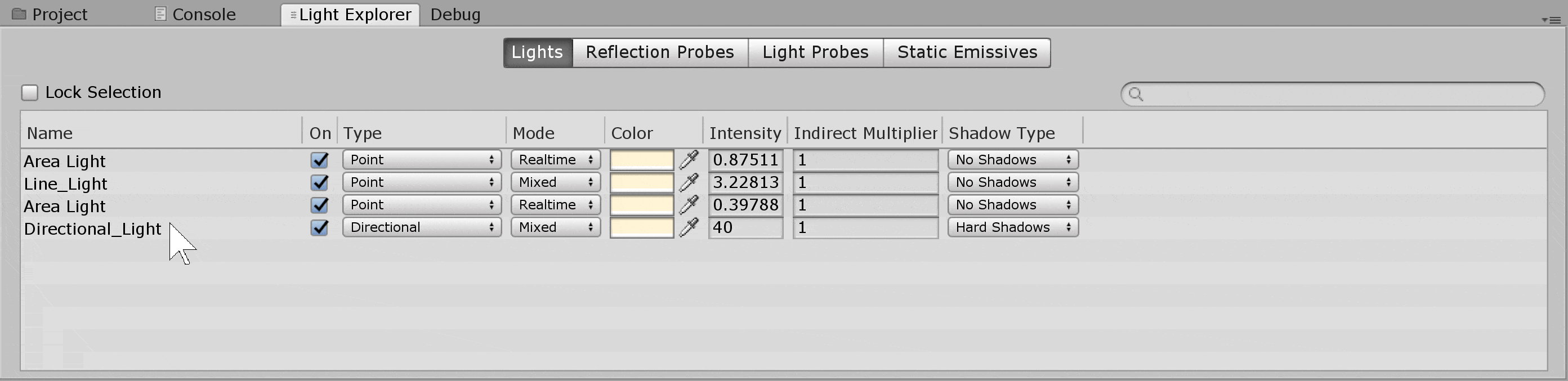Screen dimensions: 1568x381
Task: Open the Type dropdown for Directional_Light
Action: pyautogui.click(x=421, y=227)
